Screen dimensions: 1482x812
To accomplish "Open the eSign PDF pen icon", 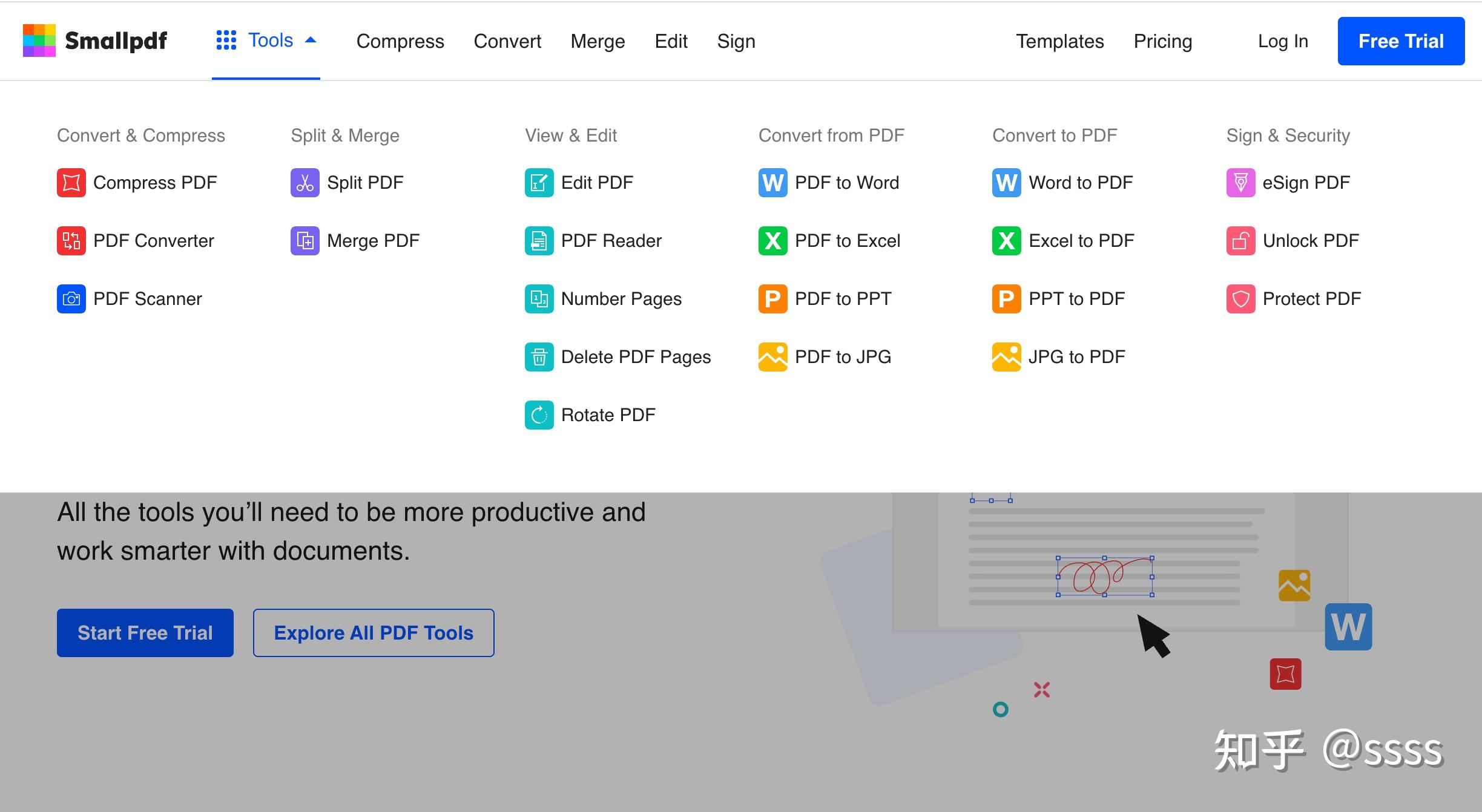I will click(x=1240, y=183).
